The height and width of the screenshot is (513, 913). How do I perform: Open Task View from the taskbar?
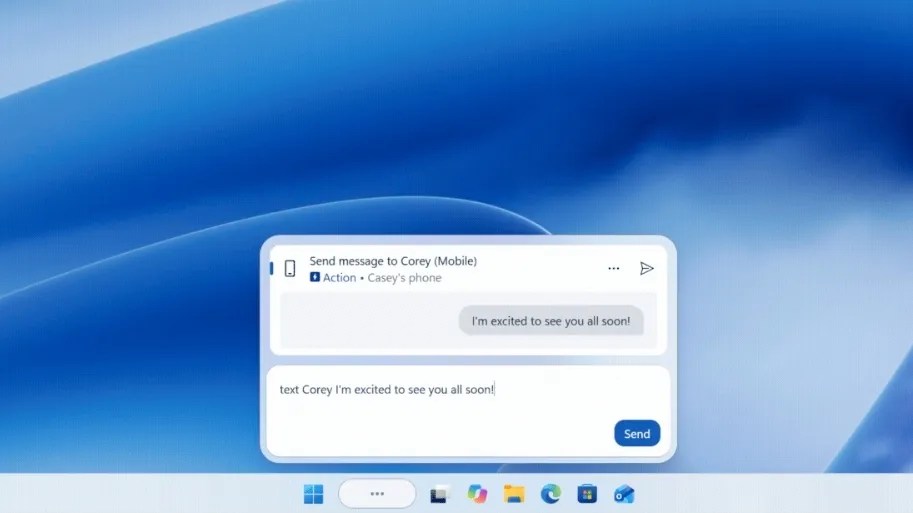[440, 494]
